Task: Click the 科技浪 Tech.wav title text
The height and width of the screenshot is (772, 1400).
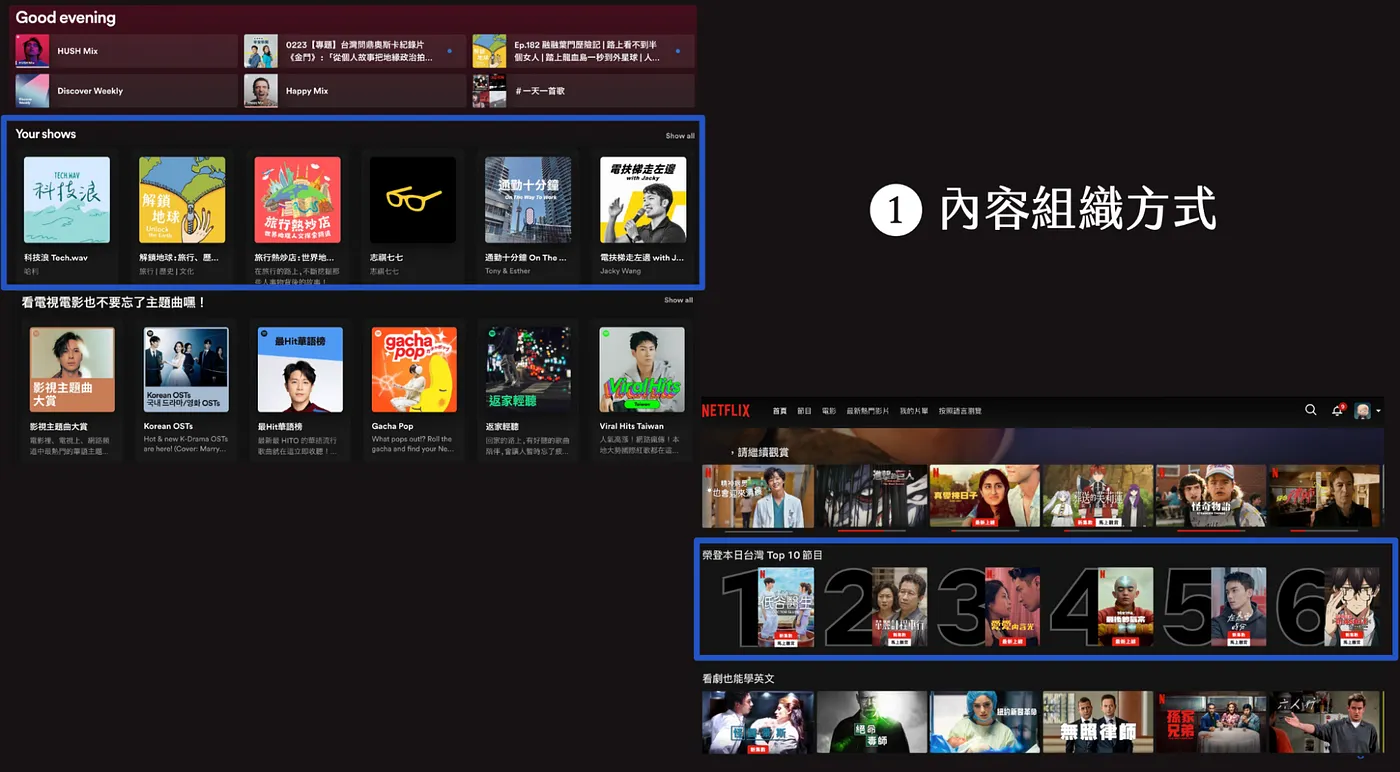Action: point(56,258)
